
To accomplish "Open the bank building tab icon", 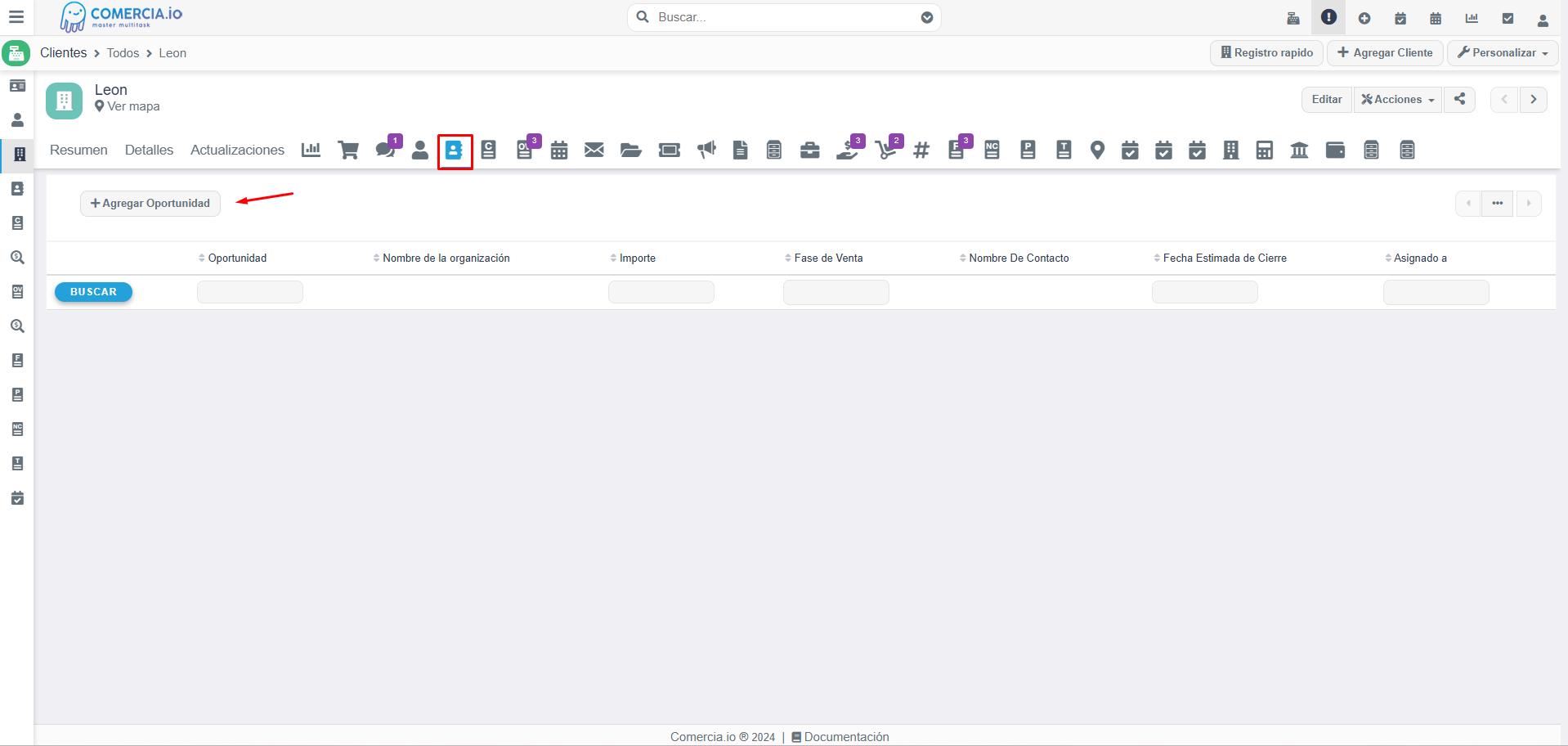I will coord(1299,150).
